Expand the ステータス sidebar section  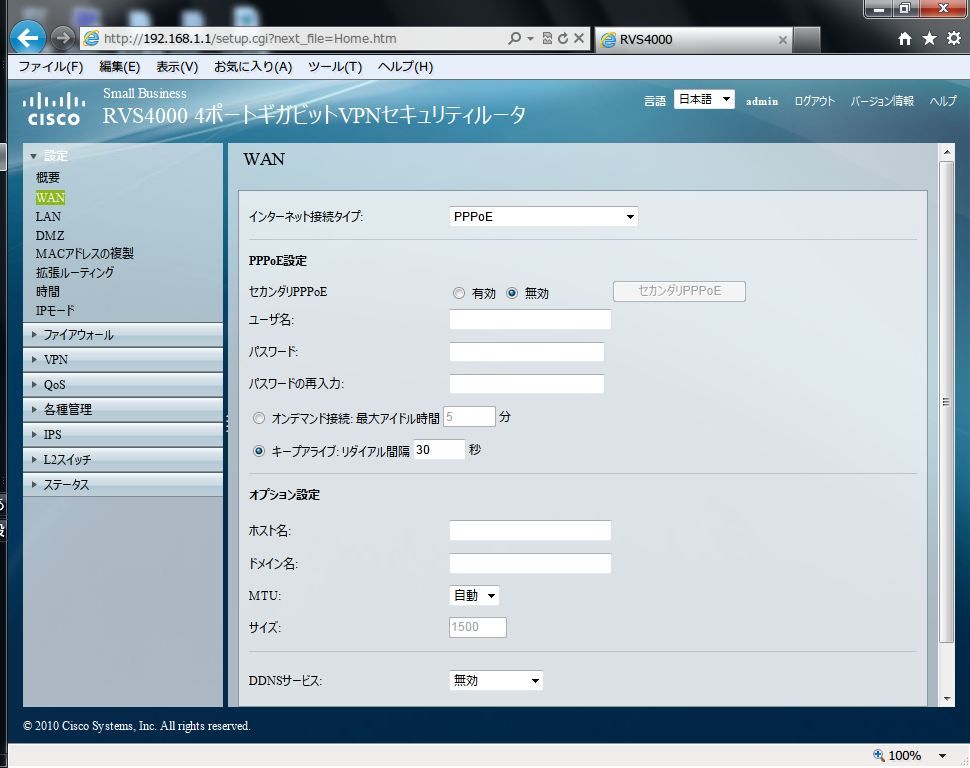122,485
